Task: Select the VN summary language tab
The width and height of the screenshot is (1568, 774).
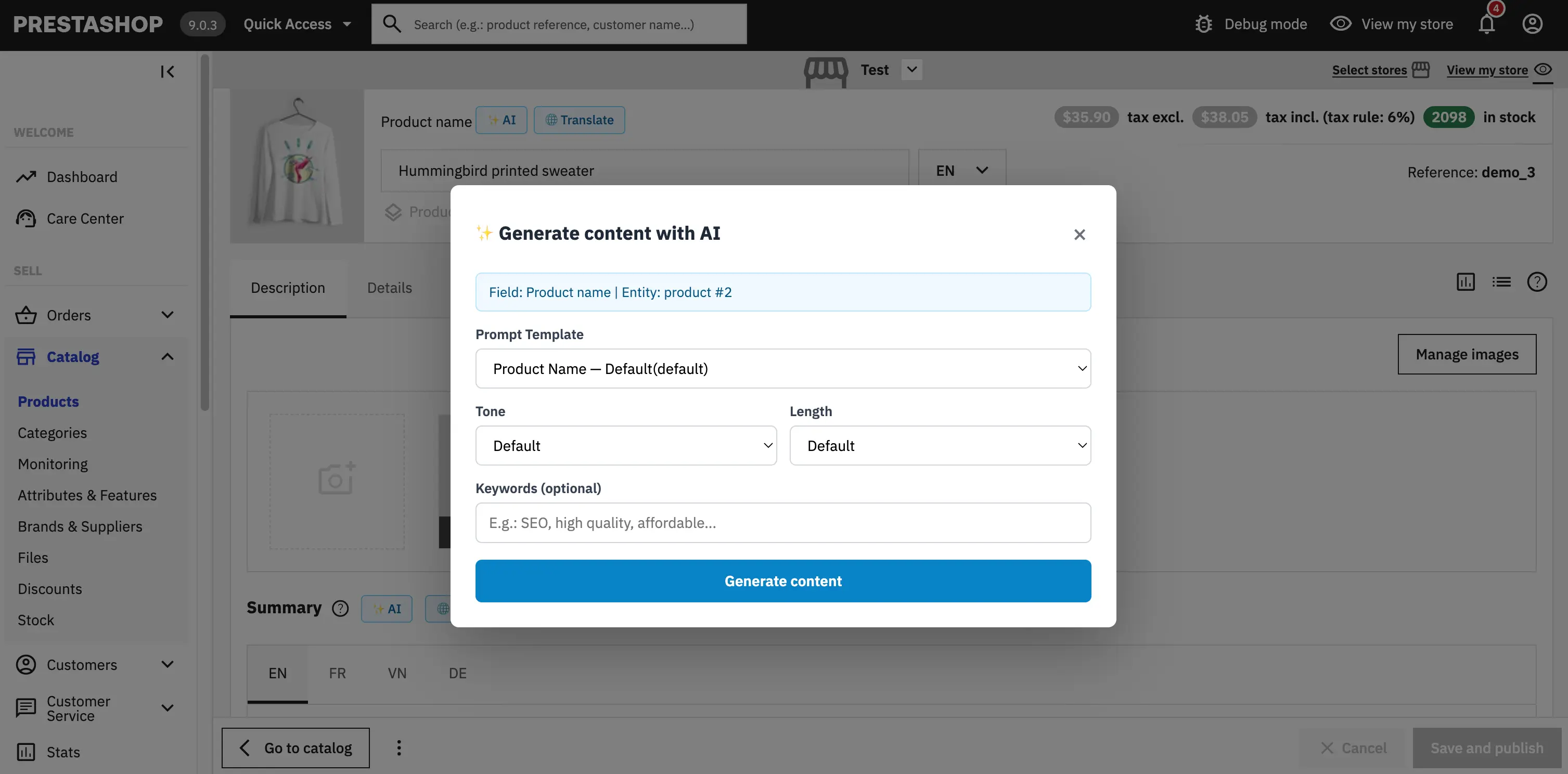Action: click(397, 674)
